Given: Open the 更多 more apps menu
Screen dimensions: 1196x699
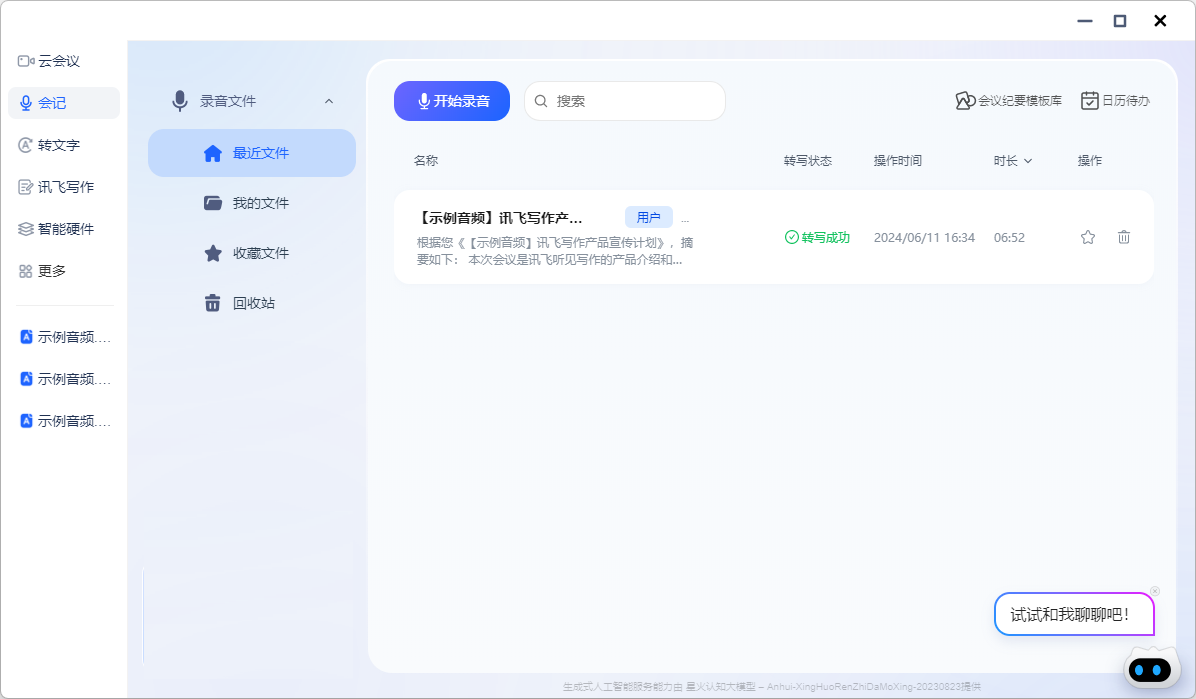Looking at the screenshot, I should click(x=43, y=271).
